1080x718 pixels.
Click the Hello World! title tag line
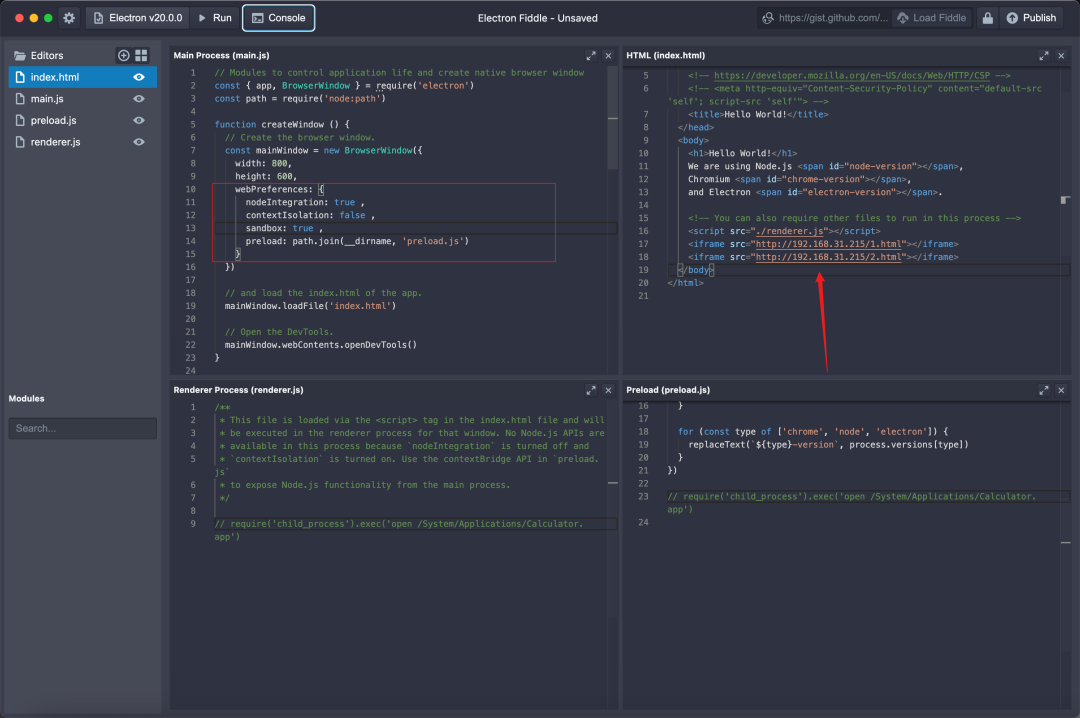[758, 114]
